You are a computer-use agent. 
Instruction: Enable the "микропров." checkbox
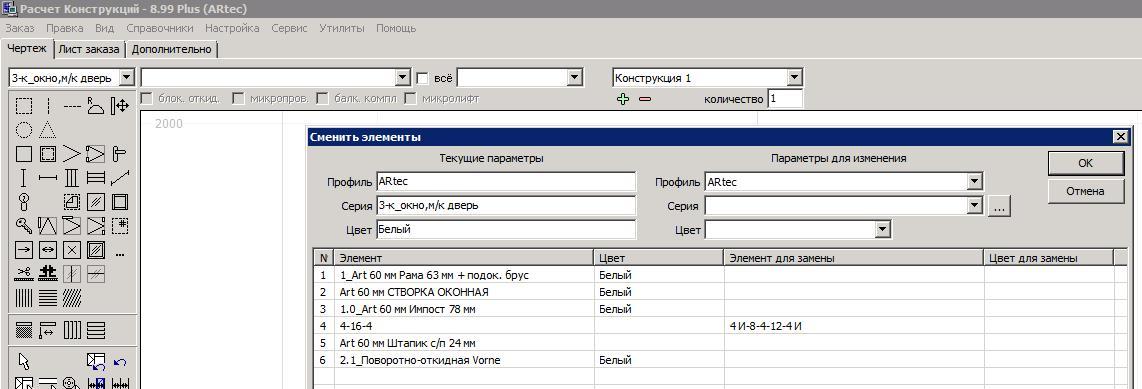coord(237,98)
